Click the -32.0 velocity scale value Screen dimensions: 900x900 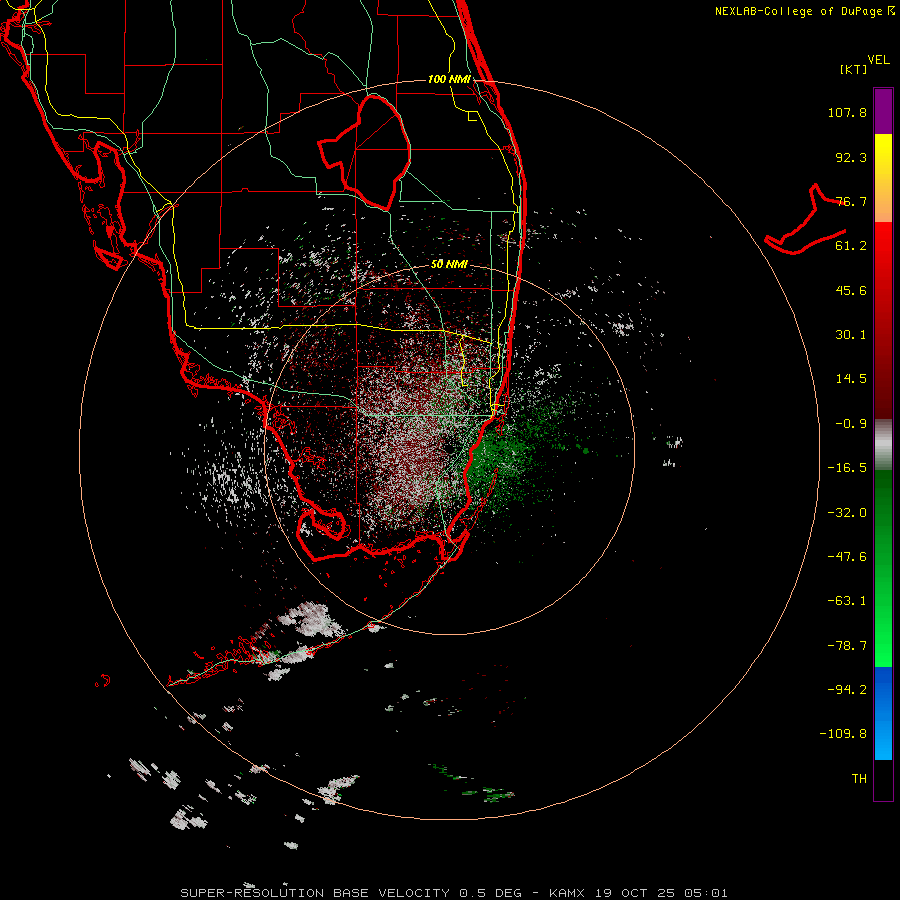(847, 513)
